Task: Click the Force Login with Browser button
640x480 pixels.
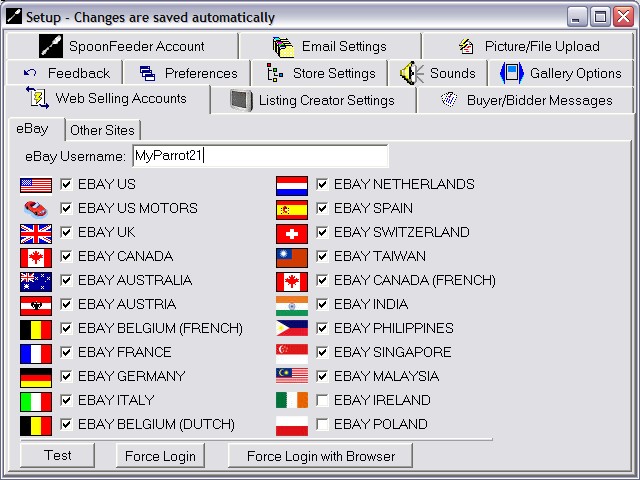Action: [x=320, y=456]
